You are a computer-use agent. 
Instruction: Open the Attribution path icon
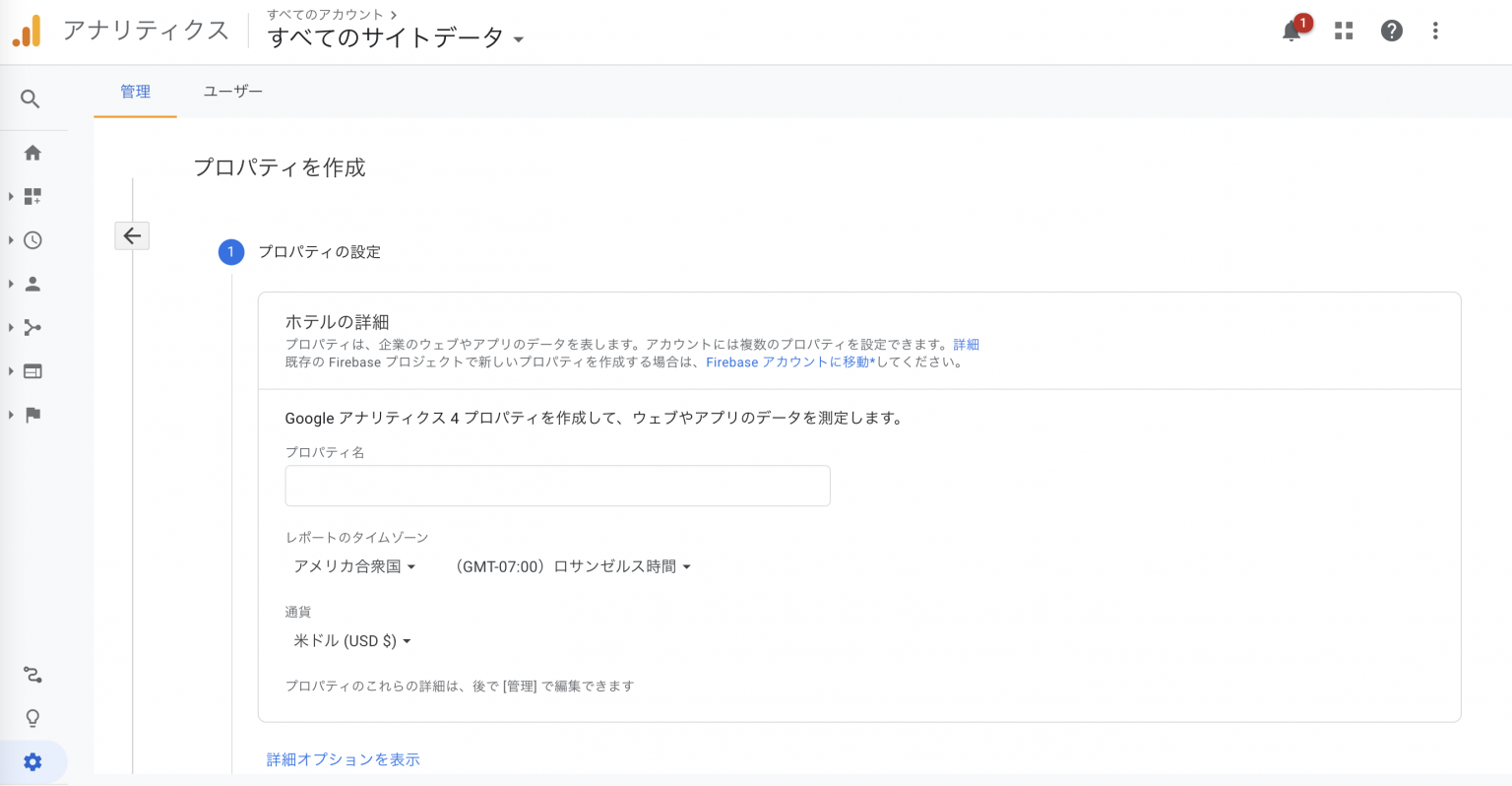pyautogui.click(x=32, y=675)
